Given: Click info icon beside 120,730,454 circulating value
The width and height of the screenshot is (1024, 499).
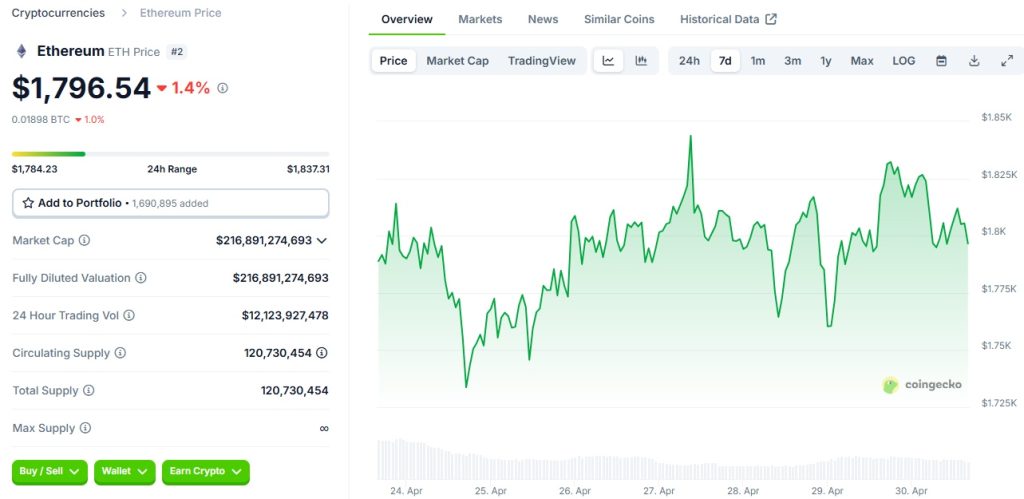Looking at the screenshot, I should pyautogui.click(x=322, y=353).
